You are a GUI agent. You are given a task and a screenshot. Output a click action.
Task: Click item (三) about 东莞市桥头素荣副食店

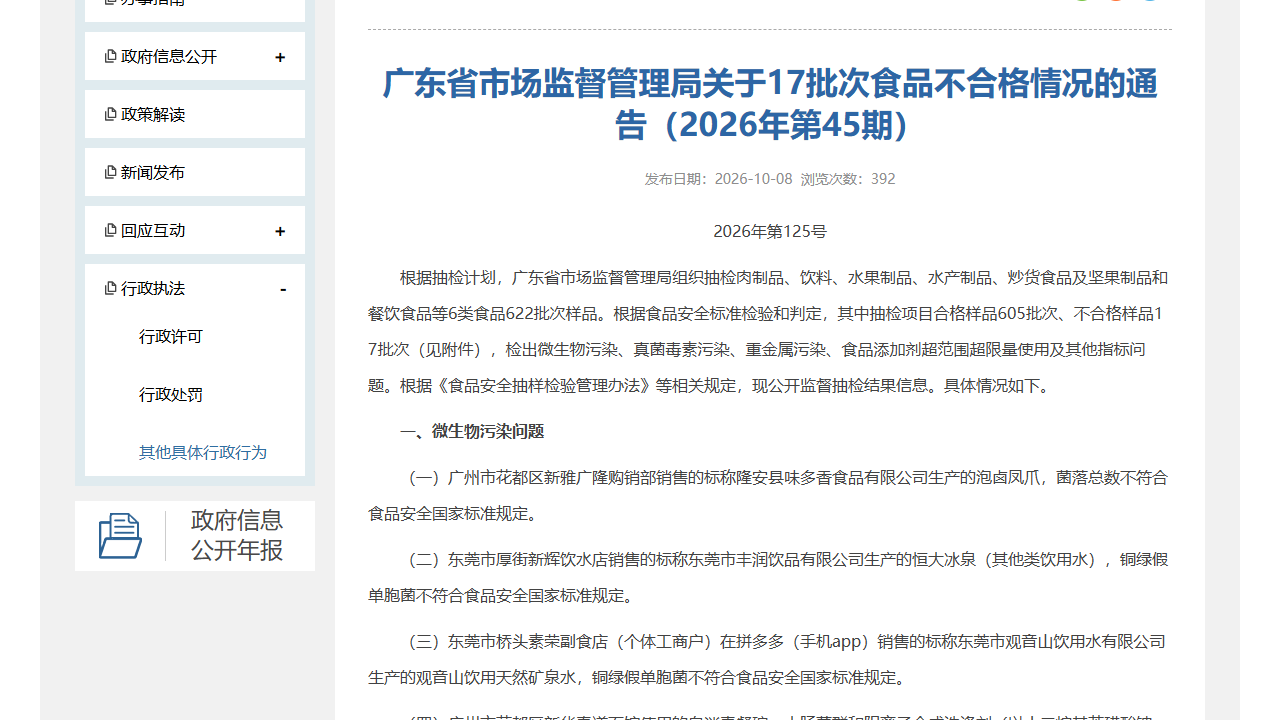coord(770,660)
